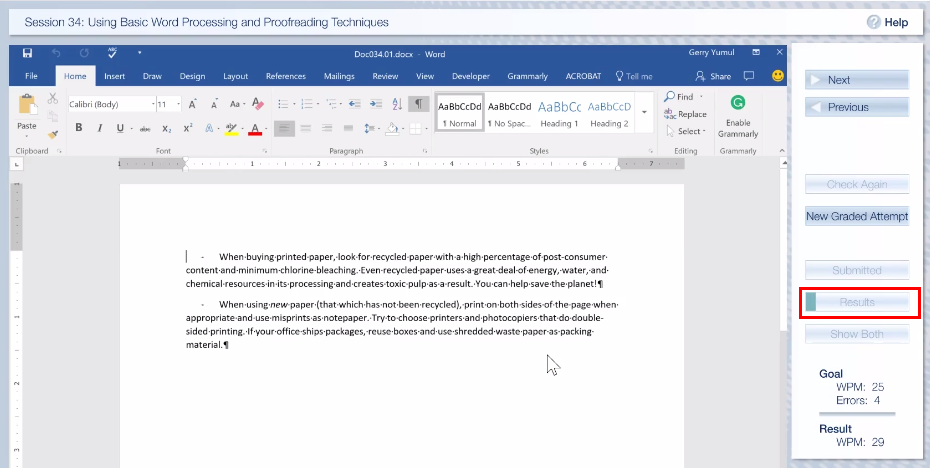Image resolution: width=930 pixels, height=468 pixels.
Task: Click the Previous button in side panel
Action: (857, 107)
